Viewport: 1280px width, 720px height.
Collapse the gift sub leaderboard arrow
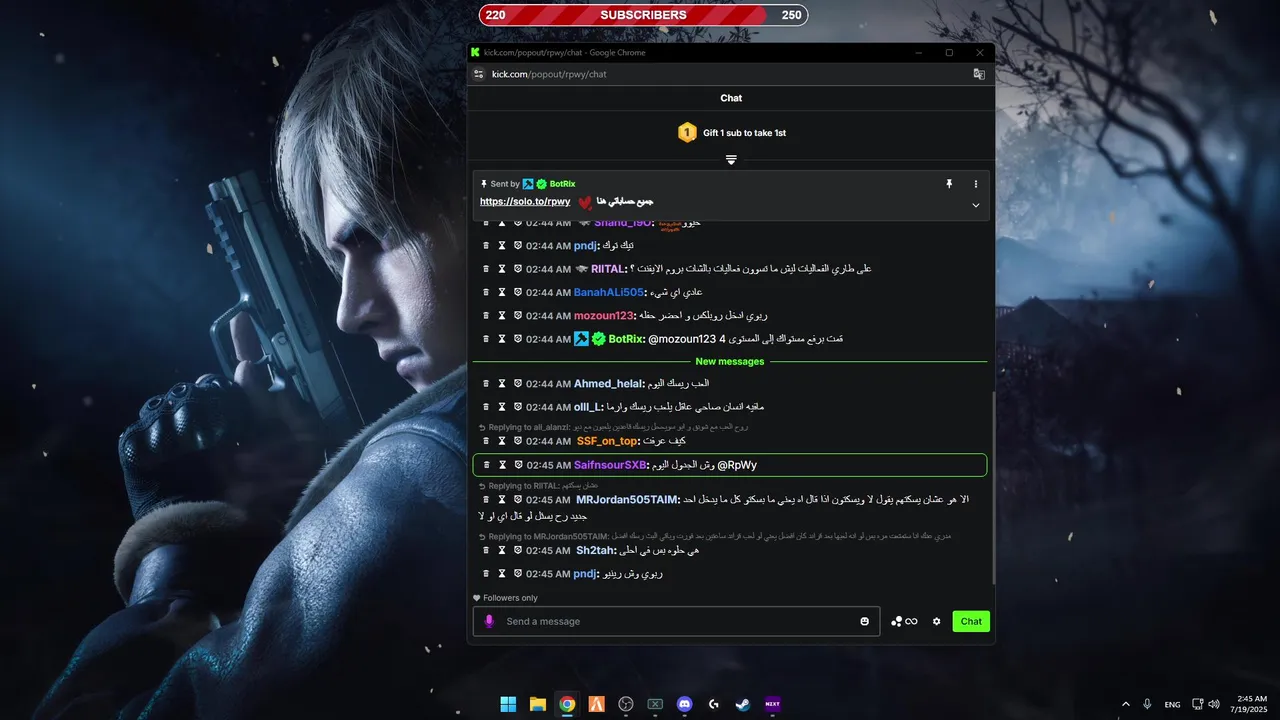coord(731,159)
